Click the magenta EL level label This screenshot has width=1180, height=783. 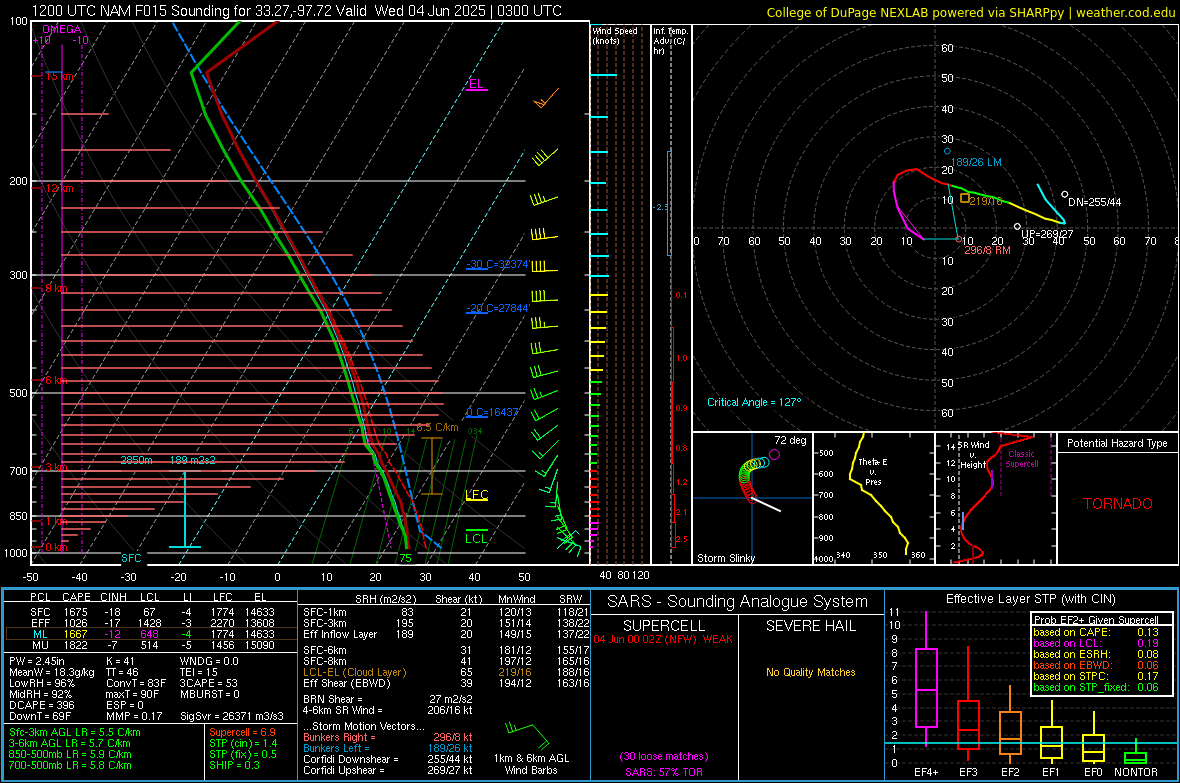tap(476, 84)
